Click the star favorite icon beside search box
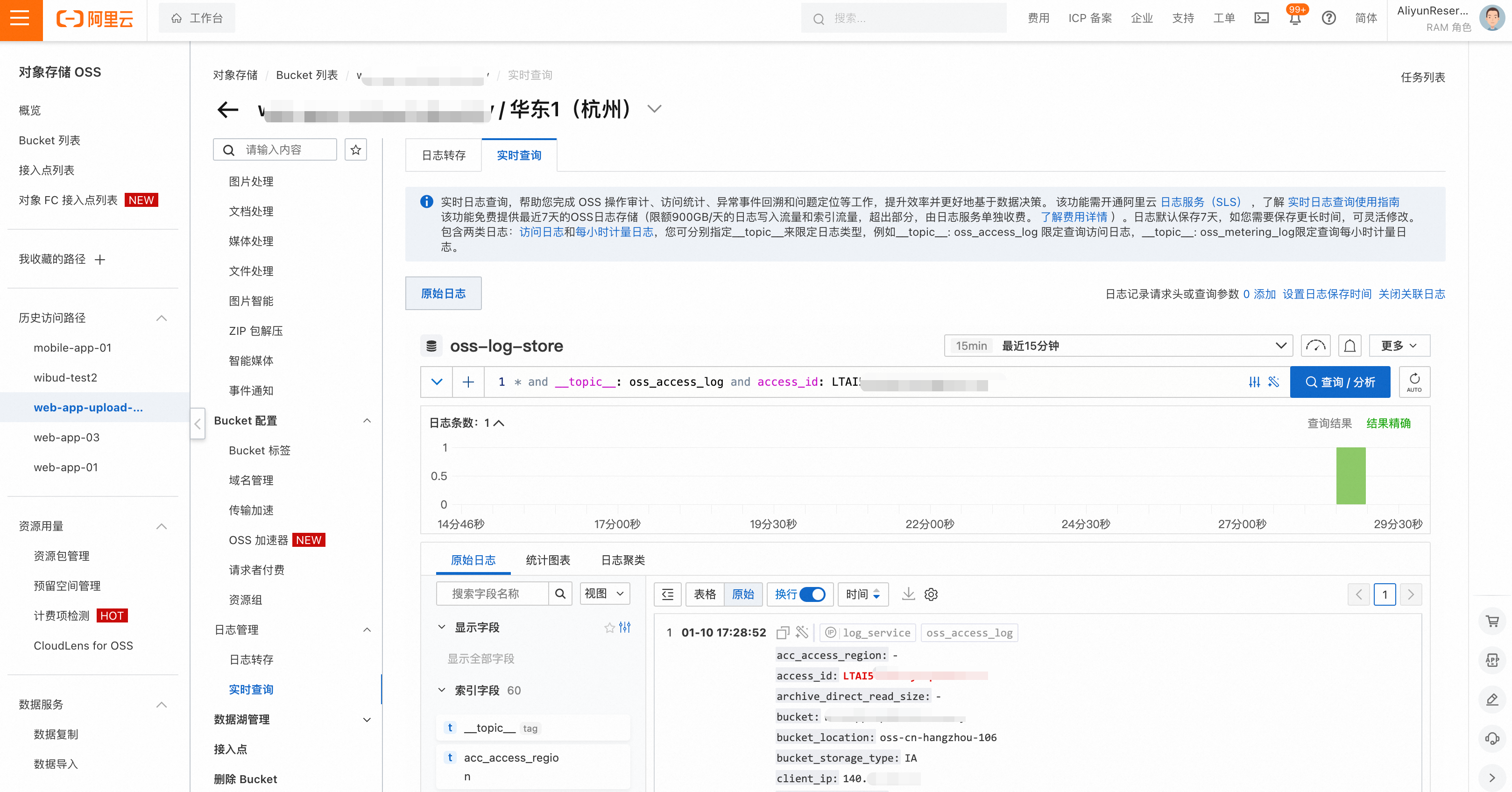 pos(356,150)
